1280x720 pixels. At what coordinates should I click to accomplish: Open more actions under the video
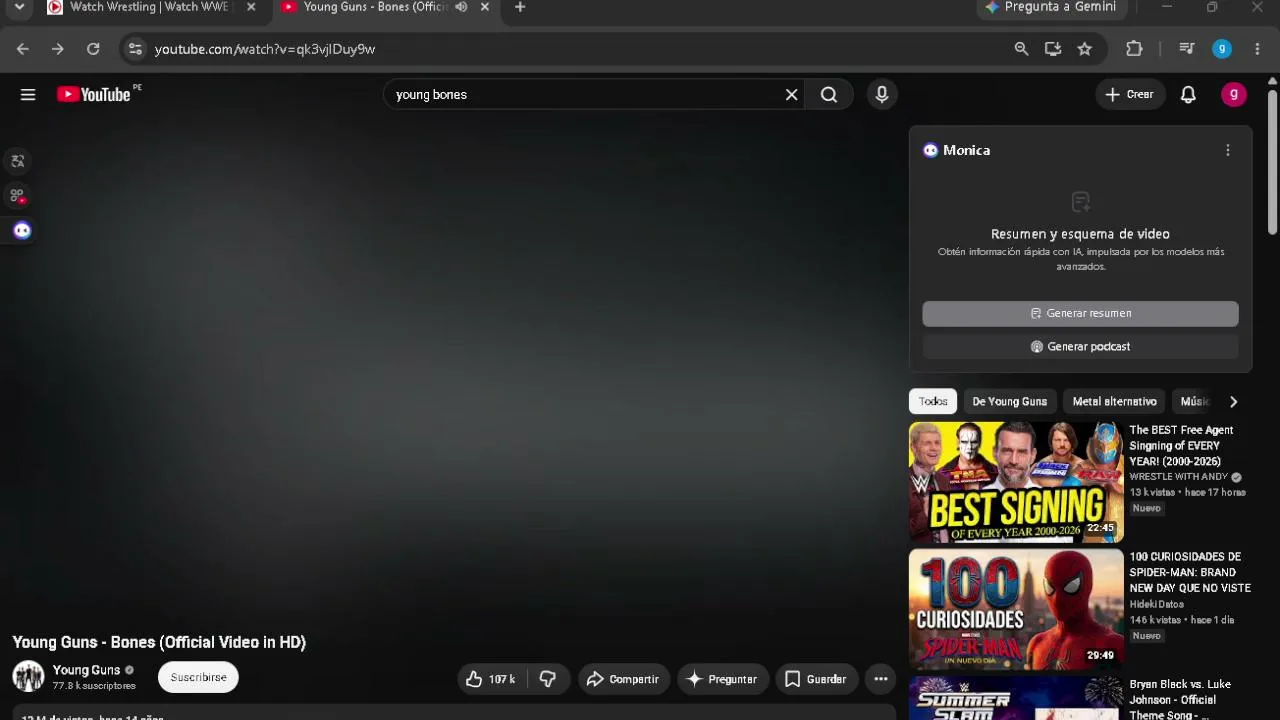(x=880, y=679)
